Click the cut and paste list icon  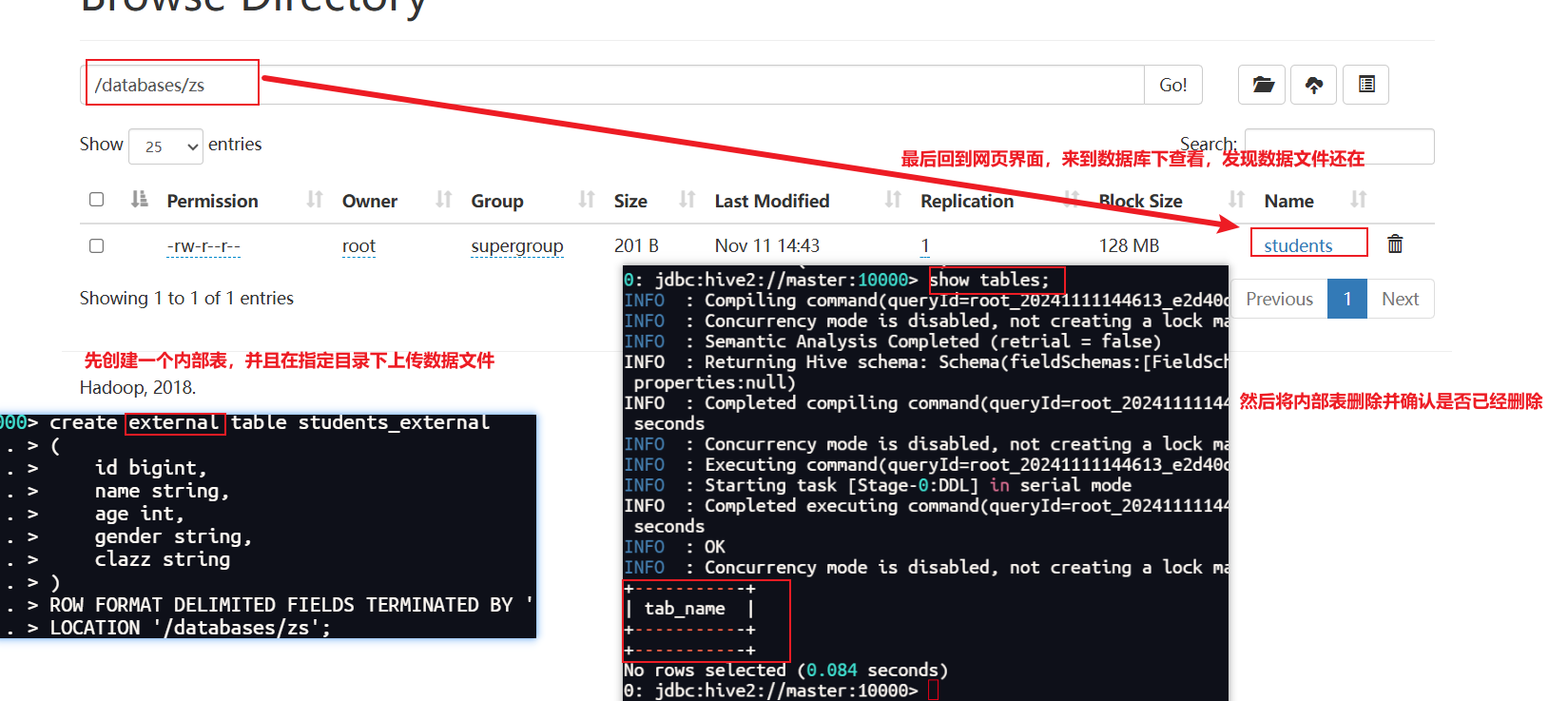pos(1366,85)
